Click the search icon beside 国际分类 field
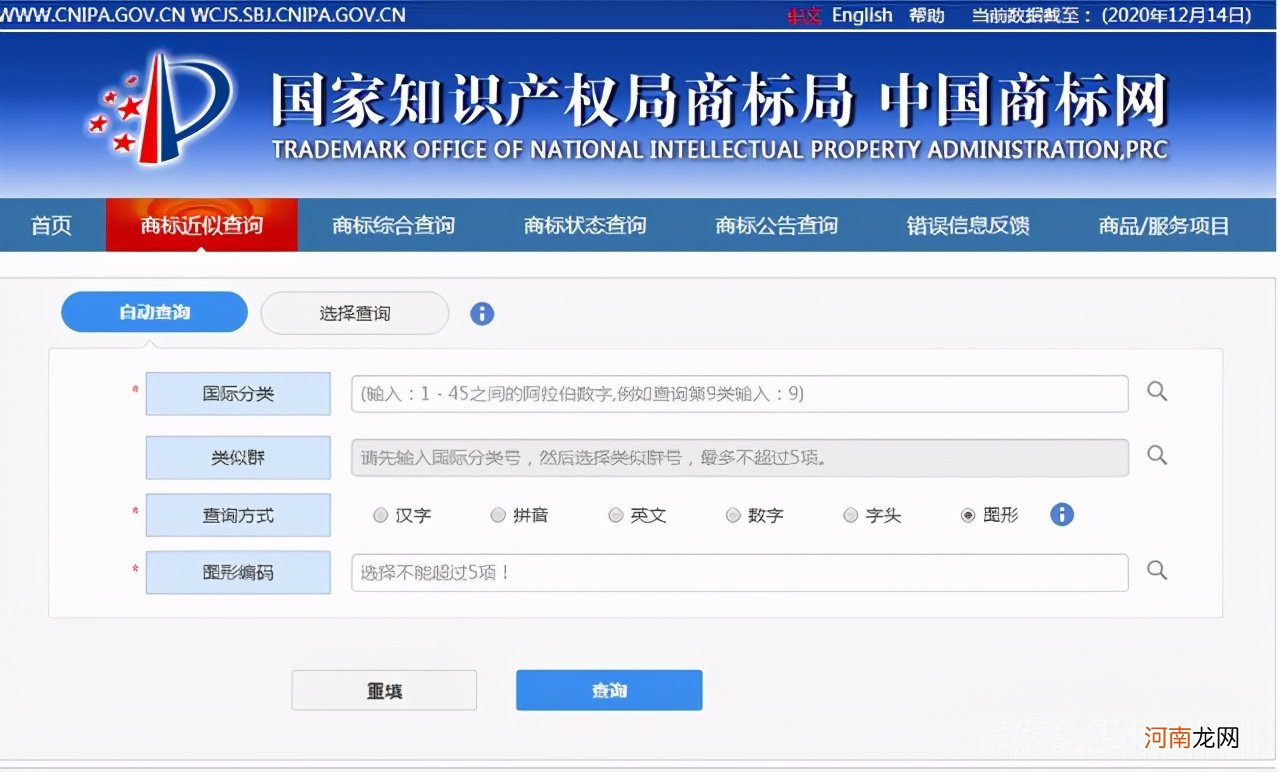1280x772 pixels. pos(1157,392)
